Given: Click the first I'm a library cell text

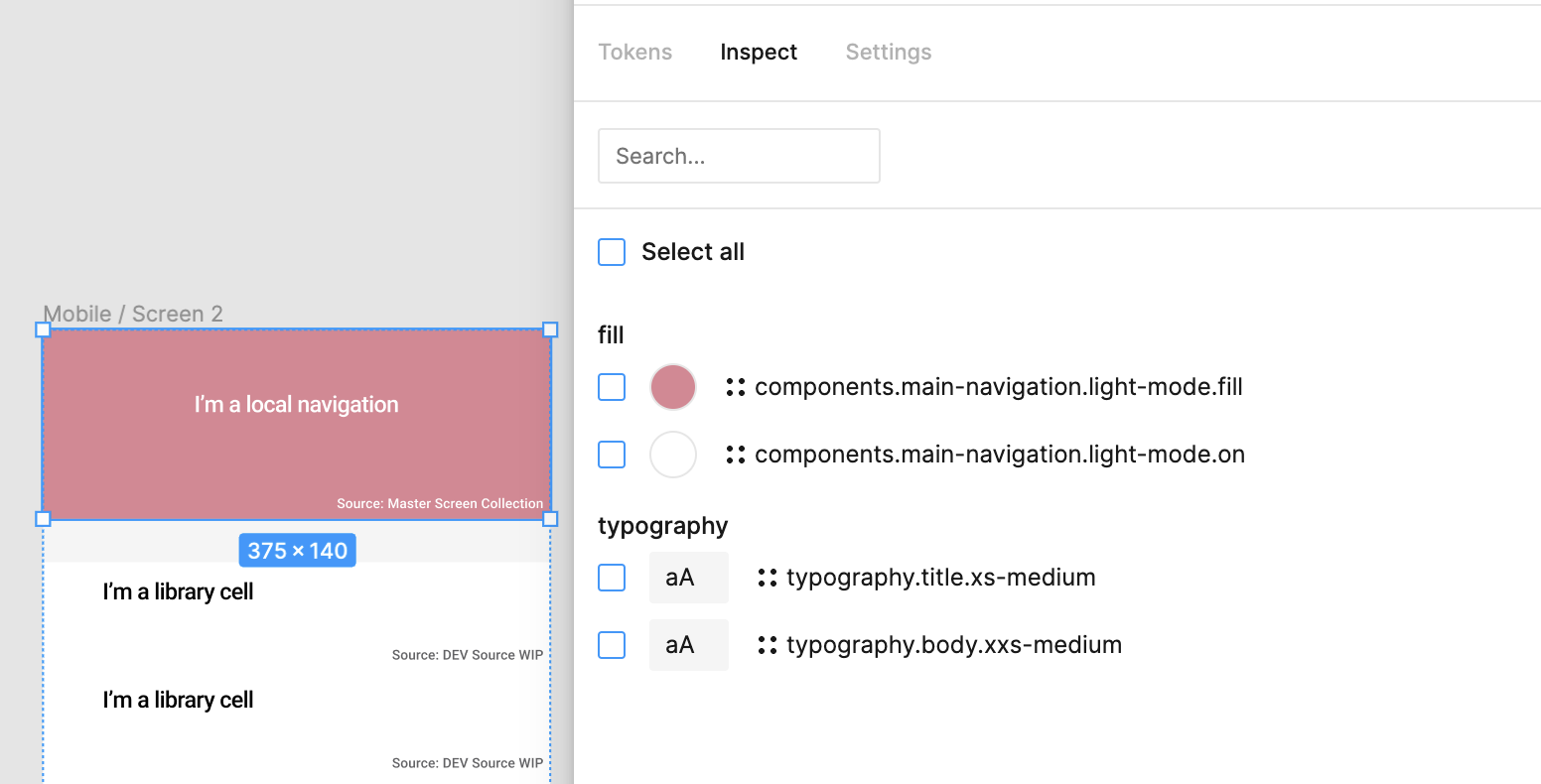Looking at the screenshot, I should (178, 591).
